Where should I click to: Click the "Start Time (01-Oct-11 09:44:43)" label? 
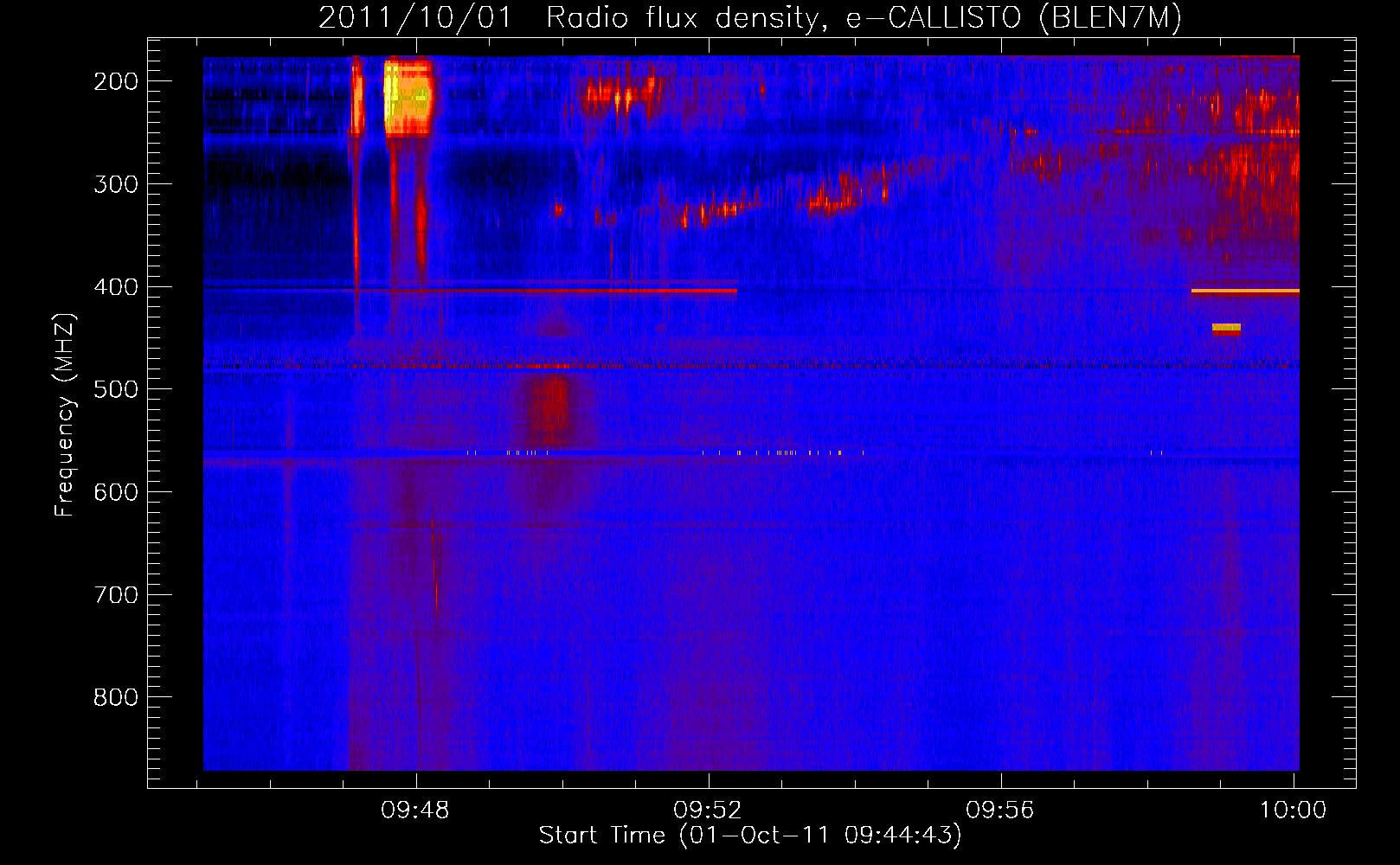point(750,835)
